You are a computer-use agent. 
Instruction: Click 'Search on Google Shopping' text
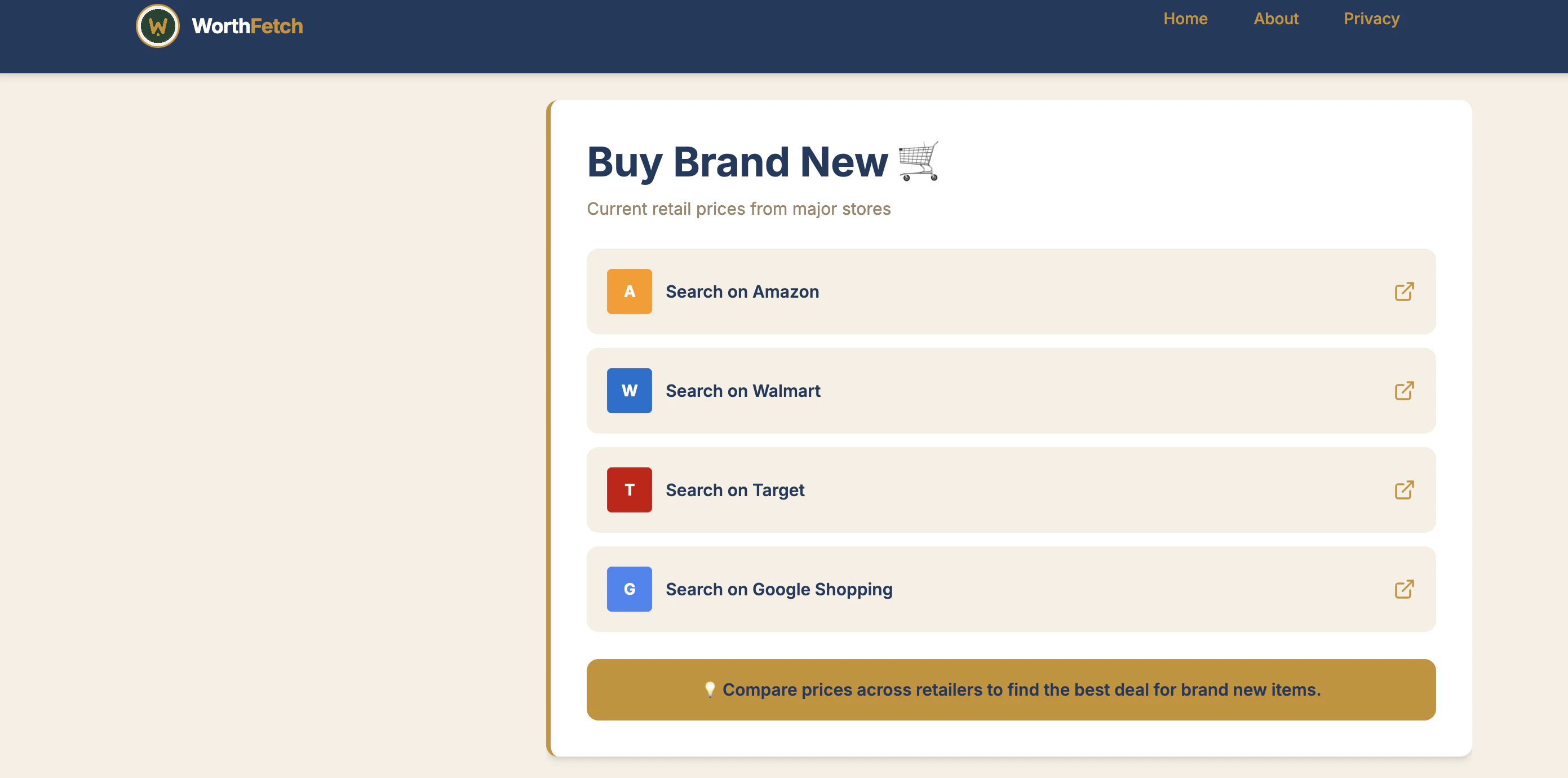pyautogui.click(x=778, y=589)
